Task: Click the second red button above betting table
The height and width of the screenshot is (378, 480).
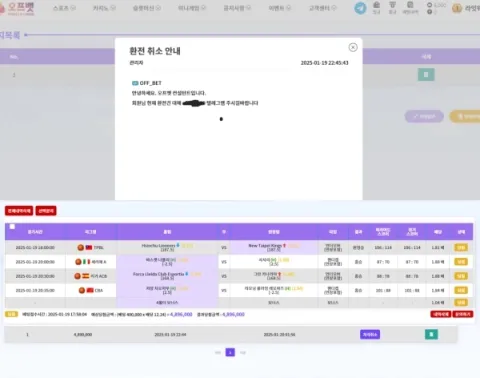Action: click(x=46, y=211)
